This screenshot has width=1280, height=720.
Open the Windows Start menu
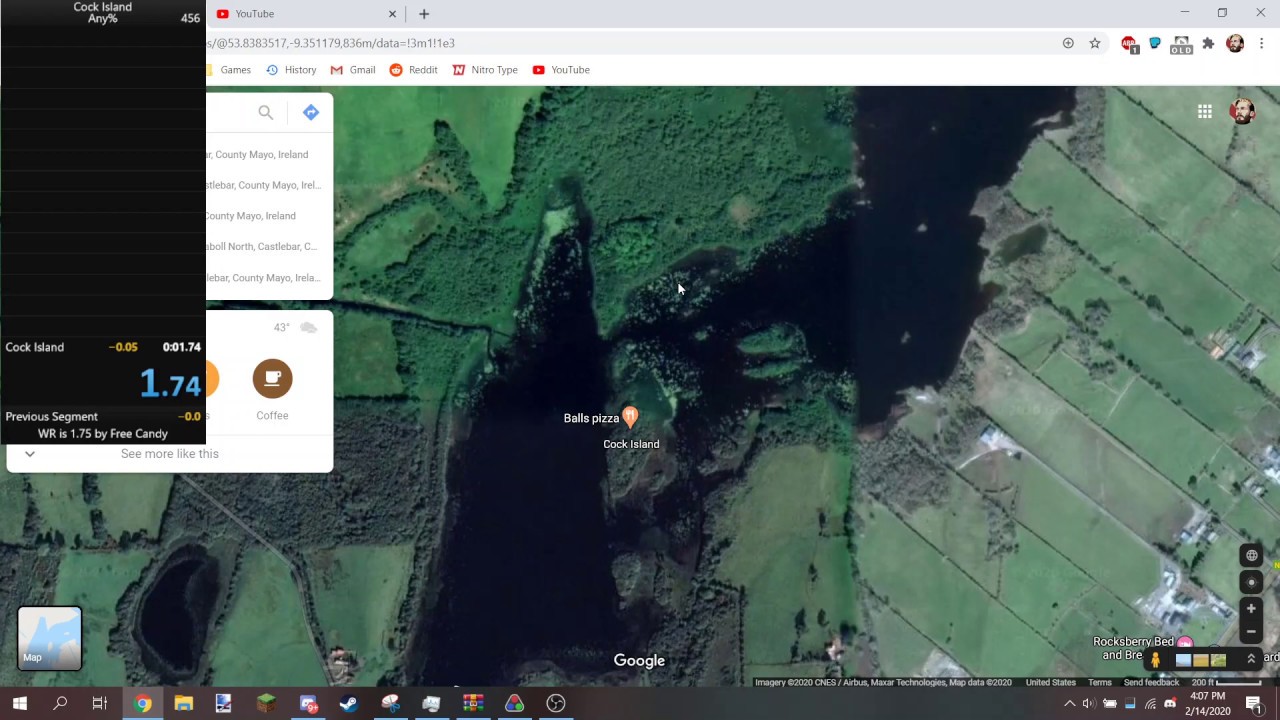pyautogui.click(x=20, y=704)
